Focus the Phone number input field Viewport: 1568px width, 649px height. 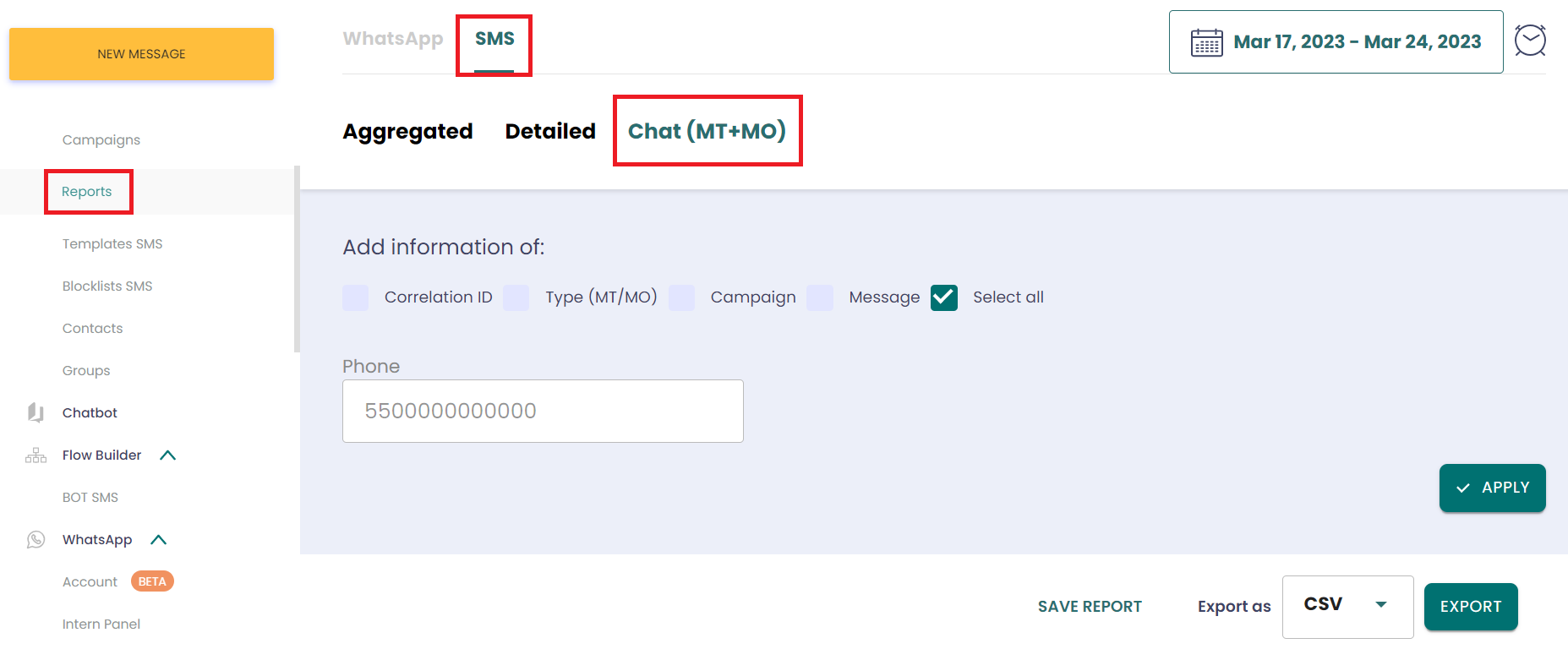point(543,411)
